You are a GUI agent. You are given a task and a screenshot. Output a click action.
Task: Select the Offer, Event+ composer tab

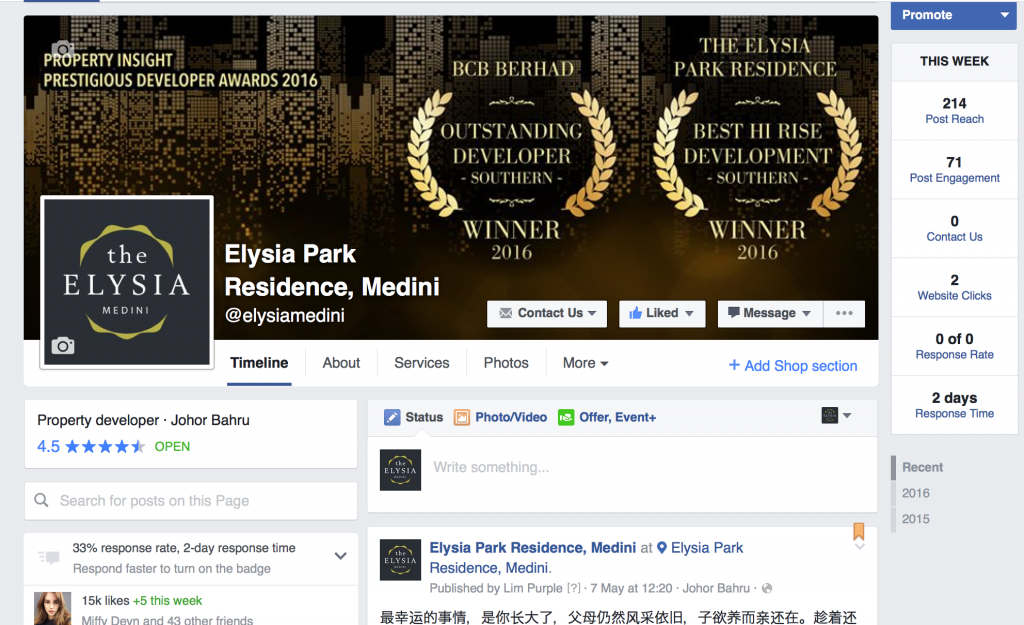607,417
